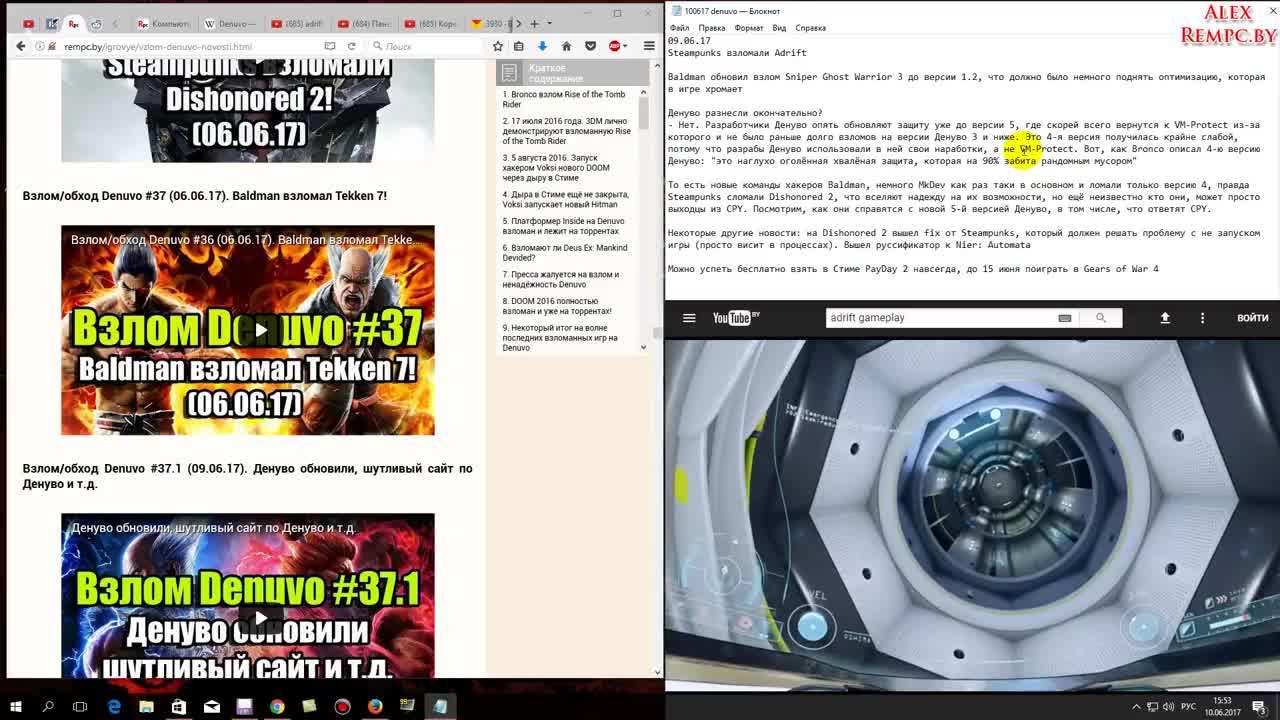1280x720 pixels.
Task: Switch to the Wikipedia Denuvo tab
Action: coord(230,23)
